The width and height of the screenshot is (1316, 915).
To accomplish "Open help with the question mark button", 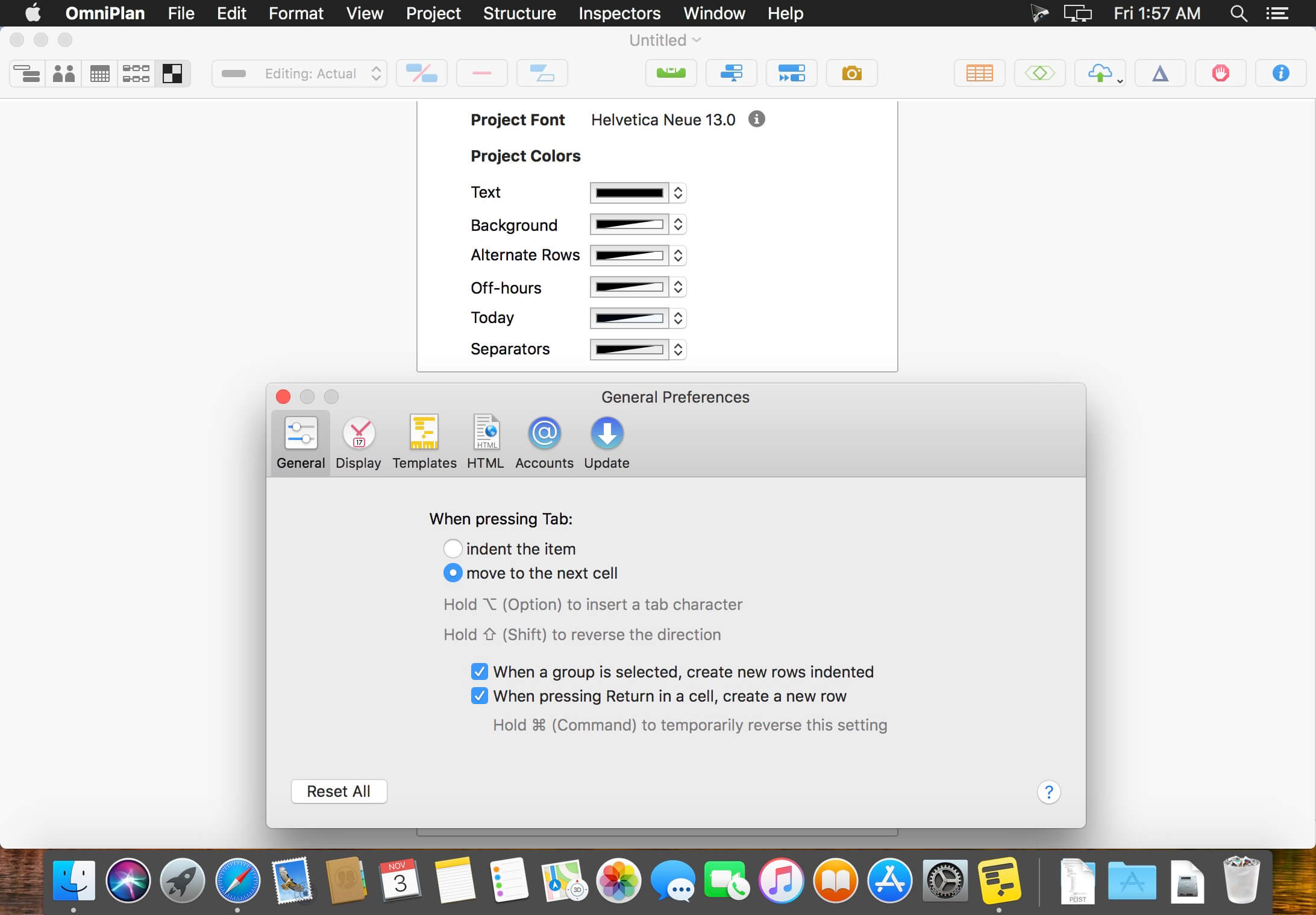I will click(x=1048, y=792).
